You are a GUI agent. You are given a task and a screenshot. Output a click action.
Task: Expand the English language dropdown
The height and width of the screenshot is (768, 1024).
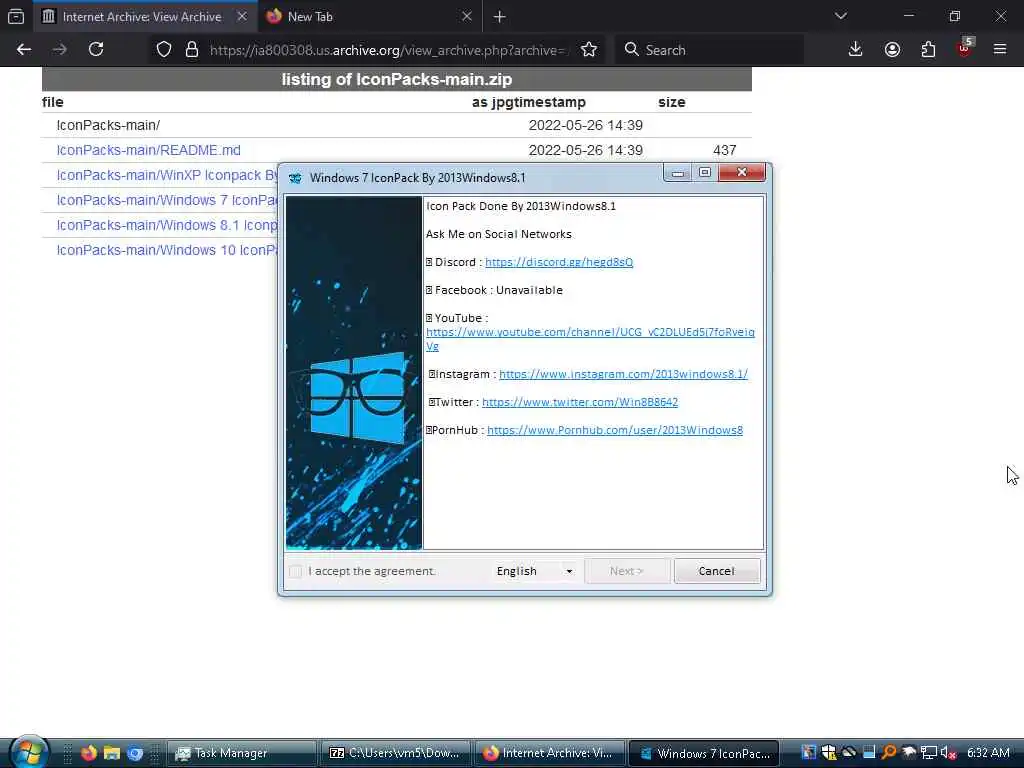pos(534,571)
